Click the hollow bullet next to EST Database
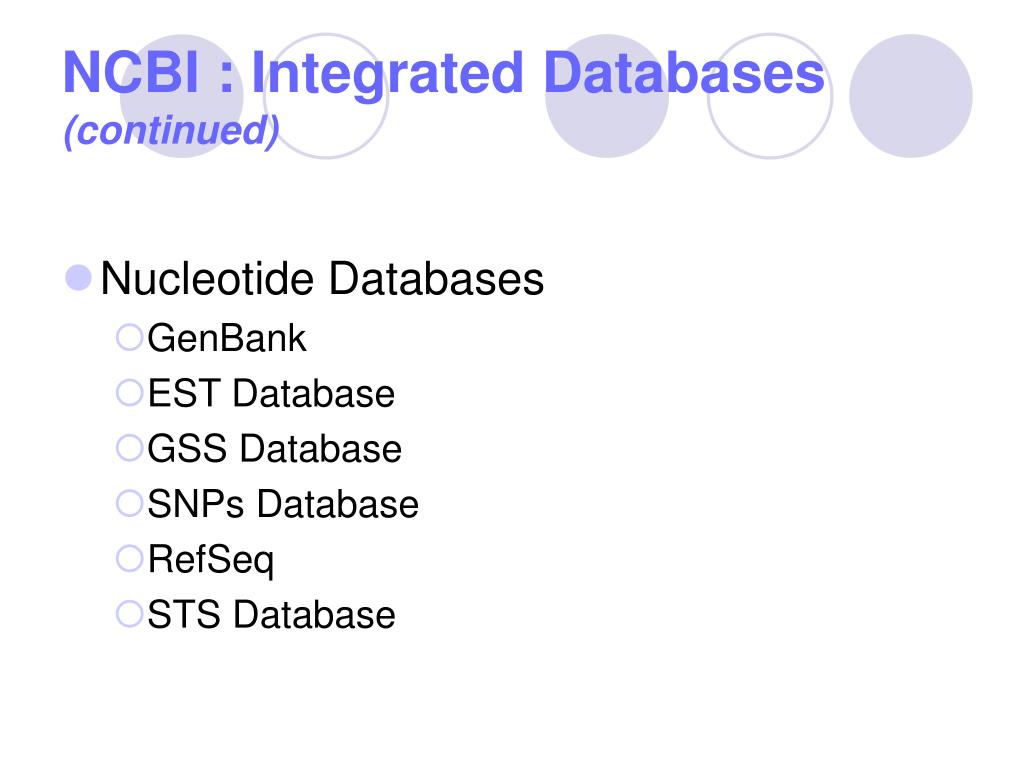1024x768 pixels. [x=129, y=393]
